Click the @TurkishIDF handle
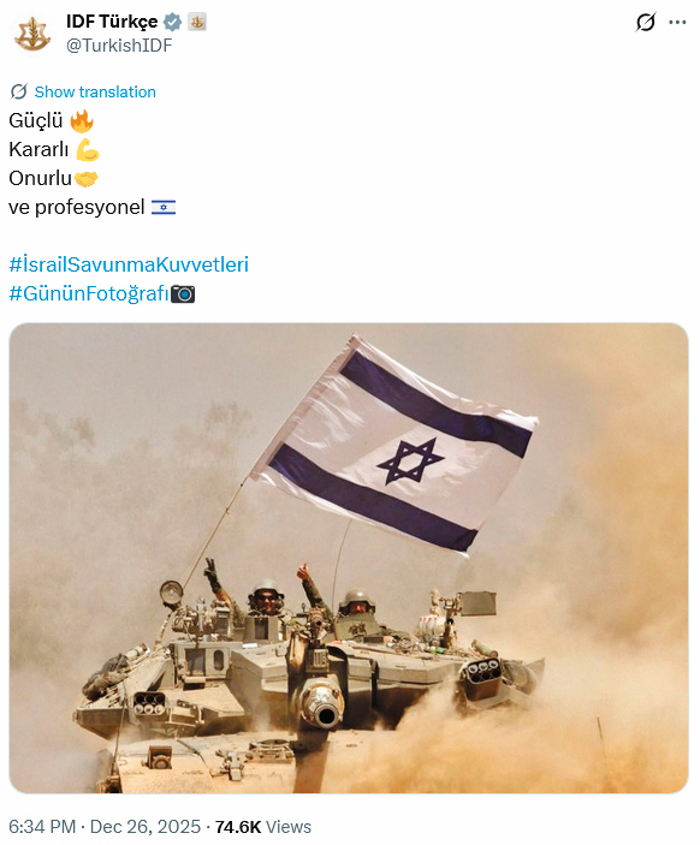700x845 pixels. point(119,45)
